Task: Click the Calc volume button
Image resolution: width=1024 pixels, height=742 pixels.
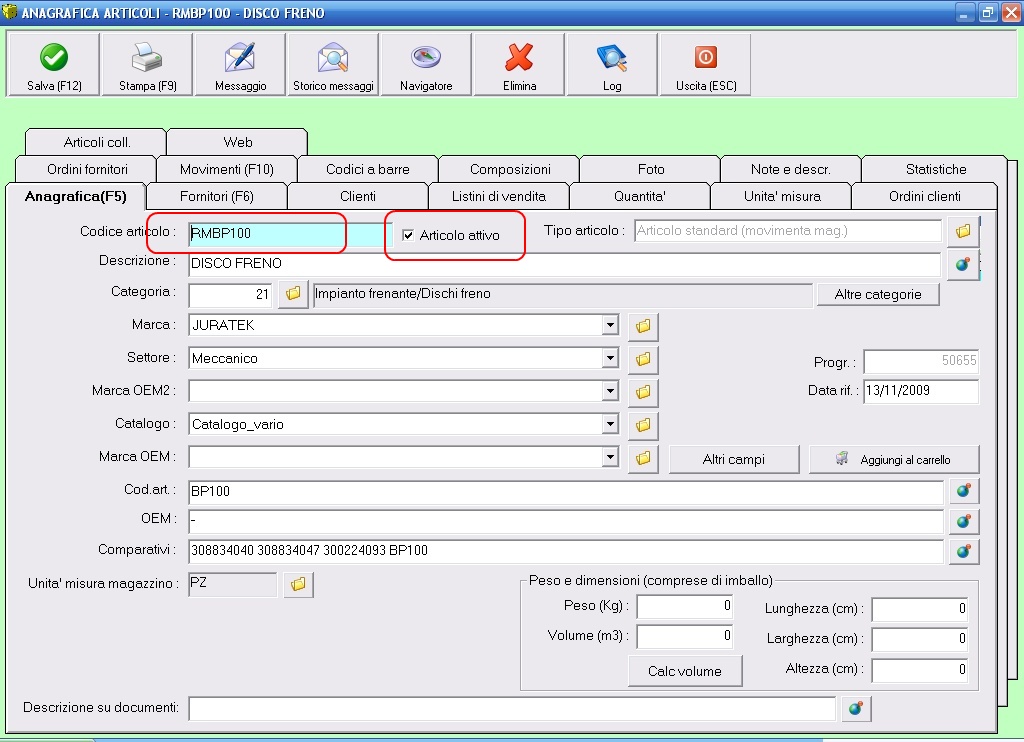Action: pos(684,671)
